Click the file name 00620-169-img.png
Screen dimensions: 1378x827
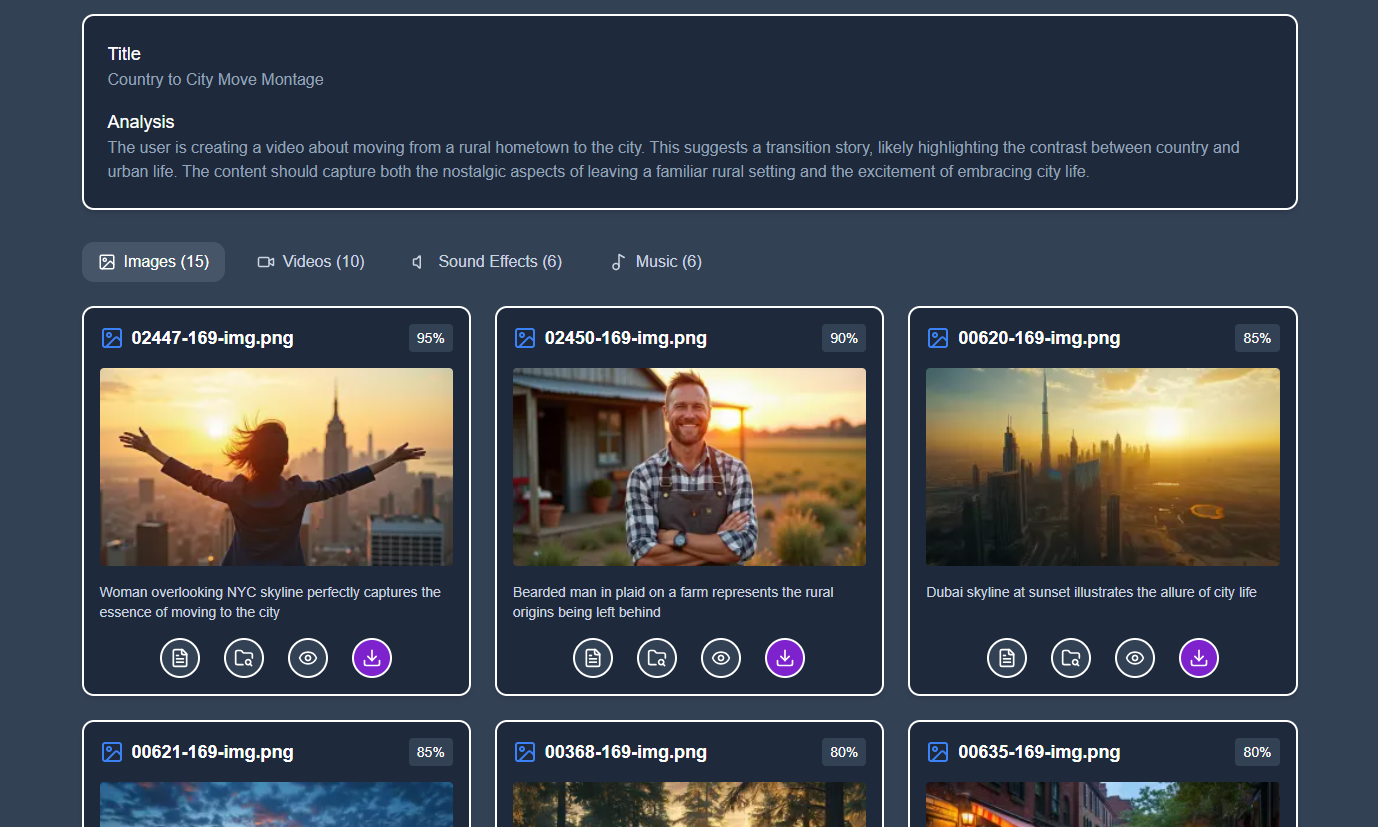(x=1039, y=338)
